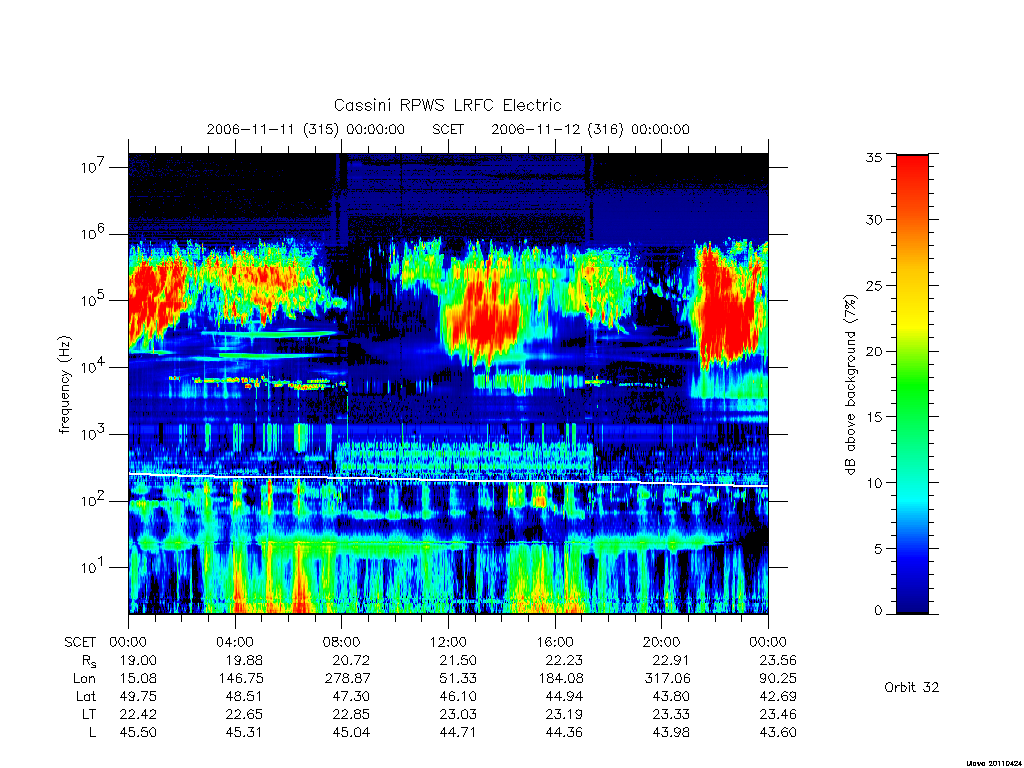Image resolution: width=1024 pixels, height=768 pixels.
Task: Click the "Orbit 32" label
Action: [x=912, y=687]
